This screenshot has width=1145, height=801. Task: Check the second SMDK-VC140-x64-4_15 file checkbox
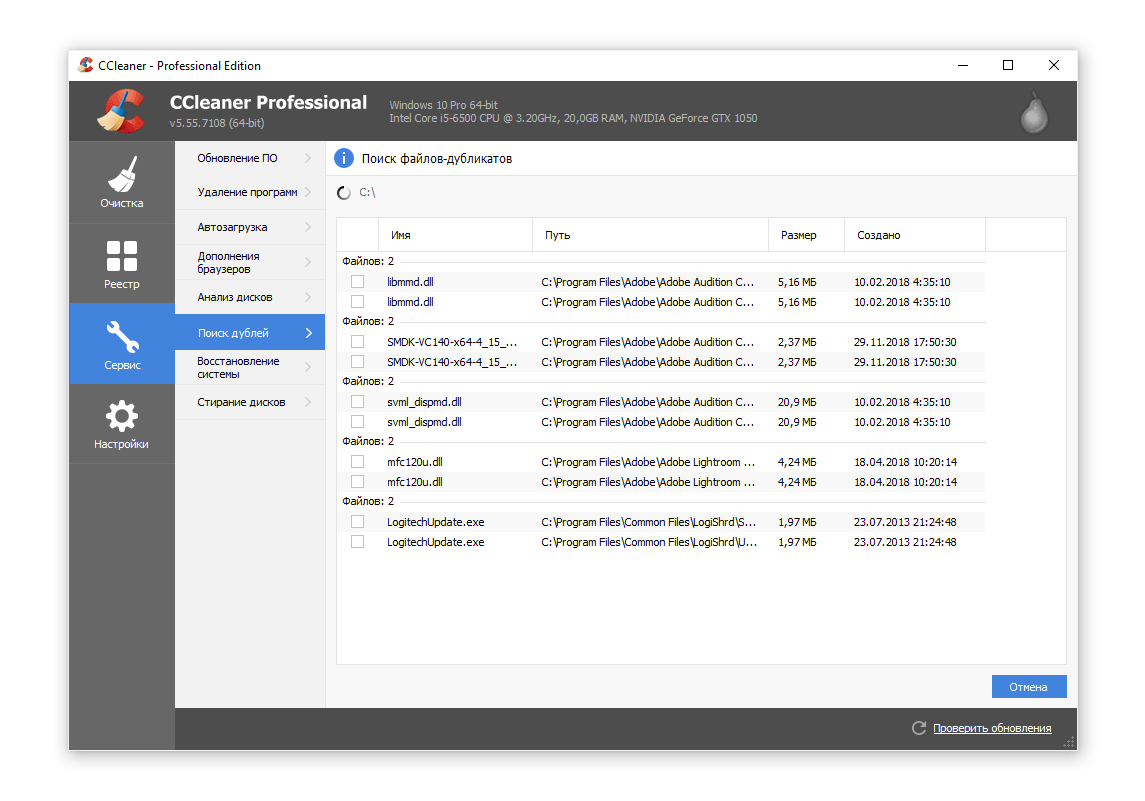(x=357, y=361)
